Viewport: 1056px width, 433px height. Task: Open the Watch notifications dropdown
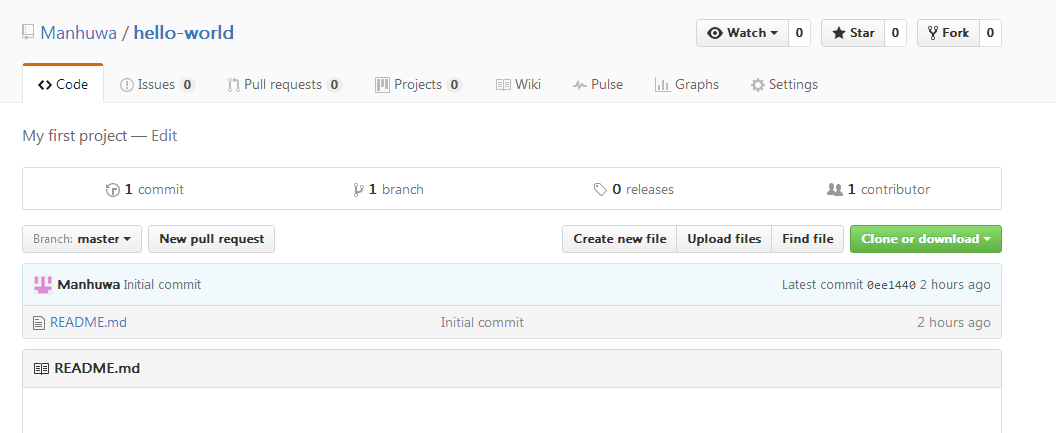tap(742, 33)
